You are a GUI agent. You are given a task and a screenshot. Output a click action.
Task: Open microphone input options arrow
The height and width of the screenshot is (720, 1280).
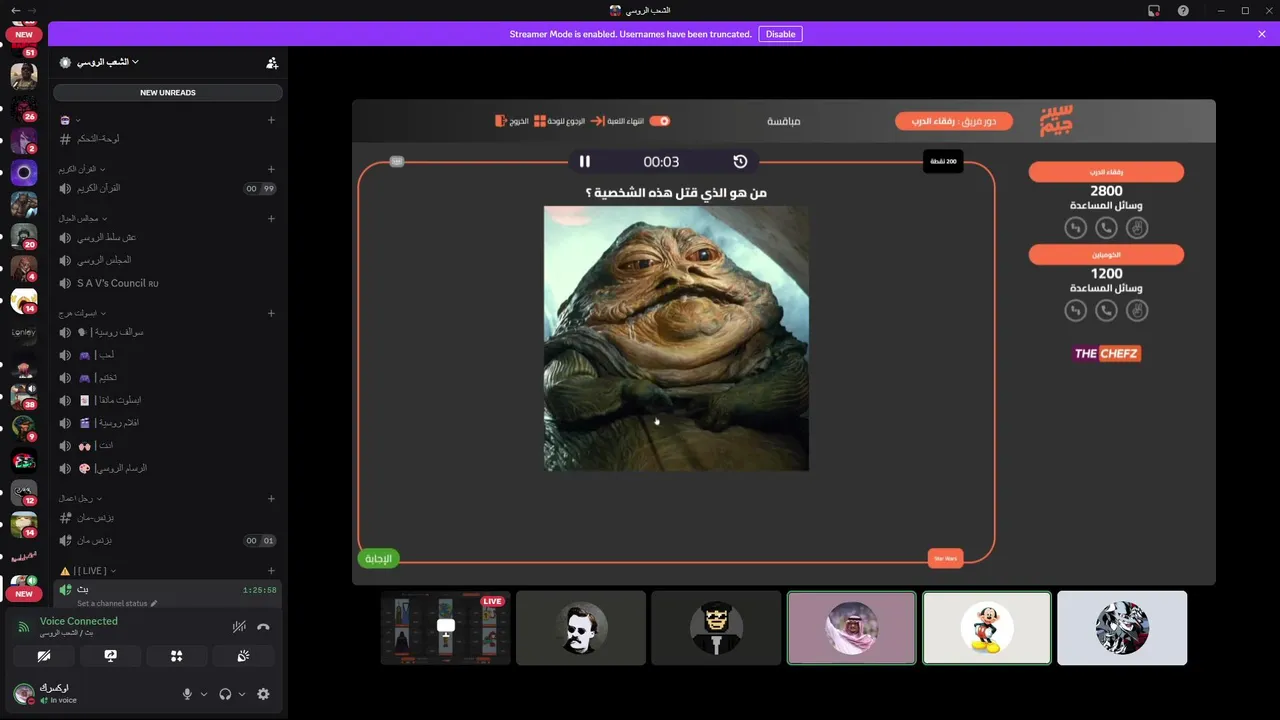click(204, 694)
